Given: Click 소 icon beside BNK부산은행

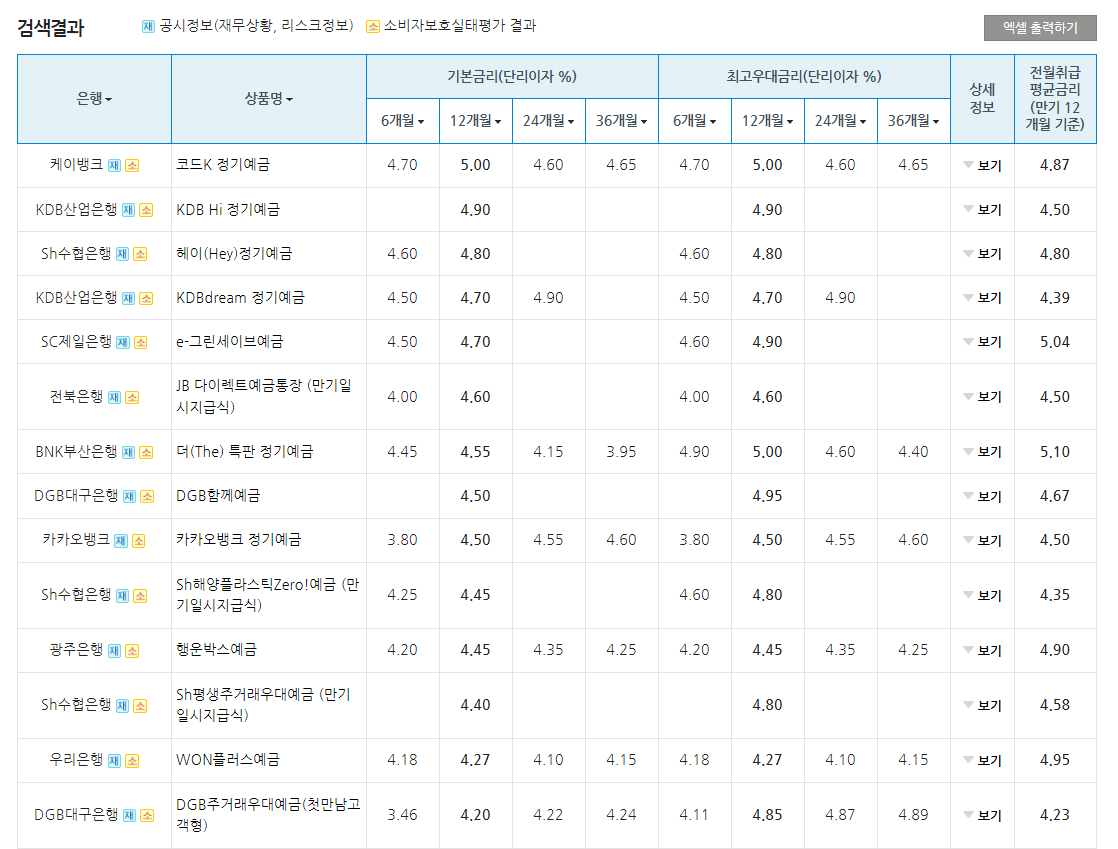Looking at the screenshot, I should [146, 452].
